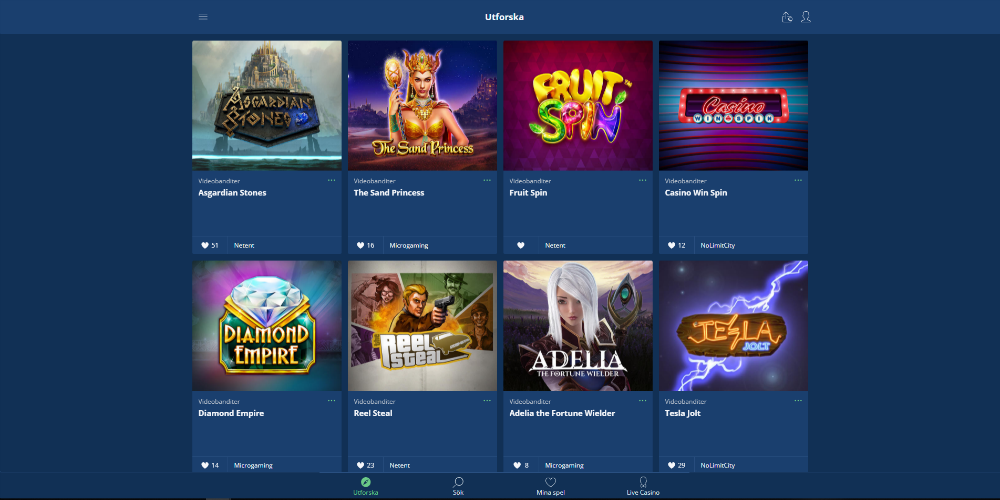Click Videobanditer label above Asgardian Stones

(219, 181)
